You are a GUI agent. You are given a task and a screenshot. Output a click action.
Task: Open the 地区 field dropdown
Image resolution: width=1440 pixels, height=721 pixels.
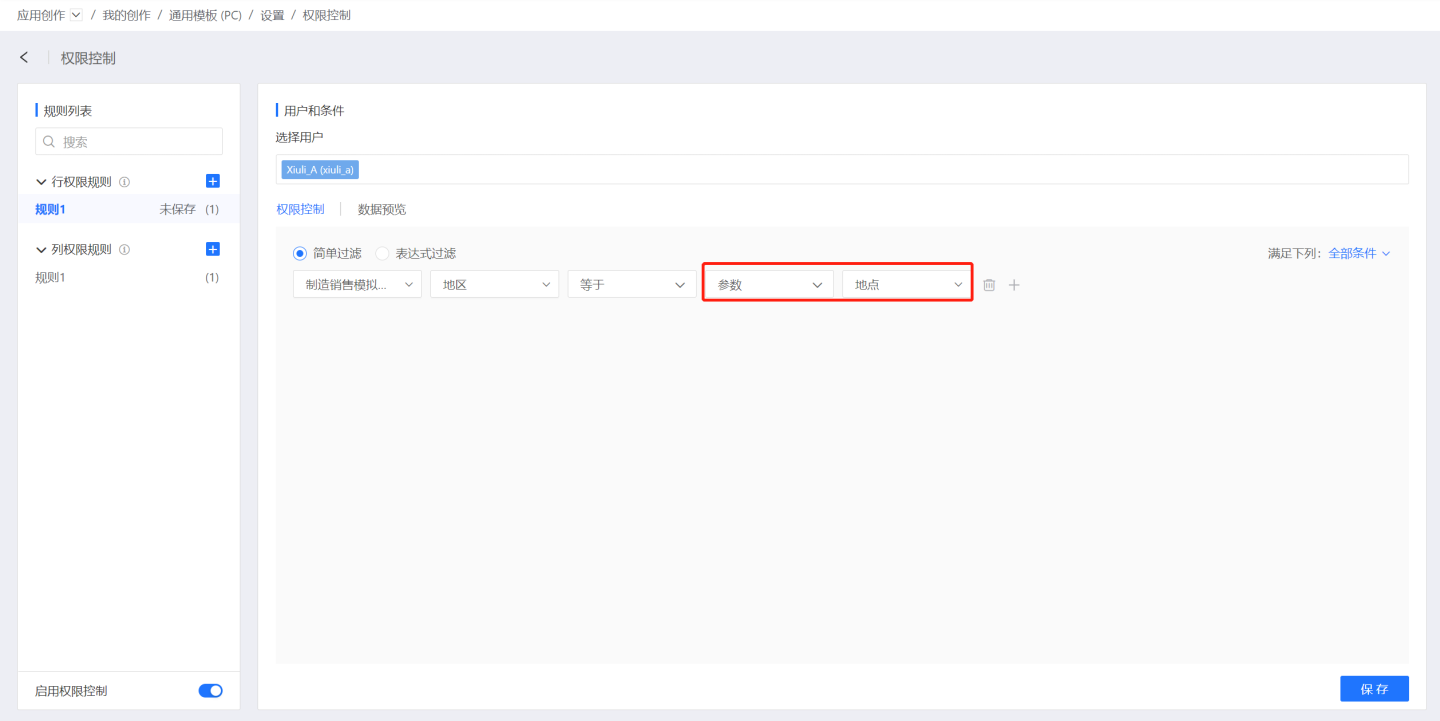(494, 285)
